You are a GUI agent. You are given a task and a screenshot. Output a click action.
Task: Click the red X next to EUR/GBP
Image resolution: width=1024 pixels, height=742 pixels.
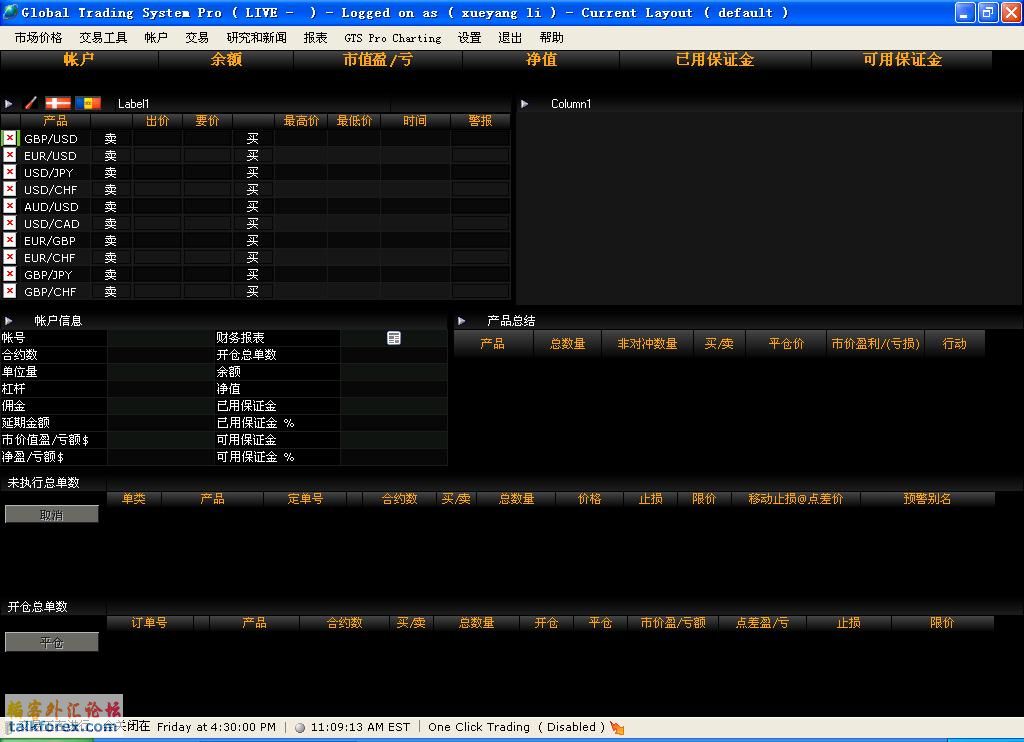click(x=10, y=240)
